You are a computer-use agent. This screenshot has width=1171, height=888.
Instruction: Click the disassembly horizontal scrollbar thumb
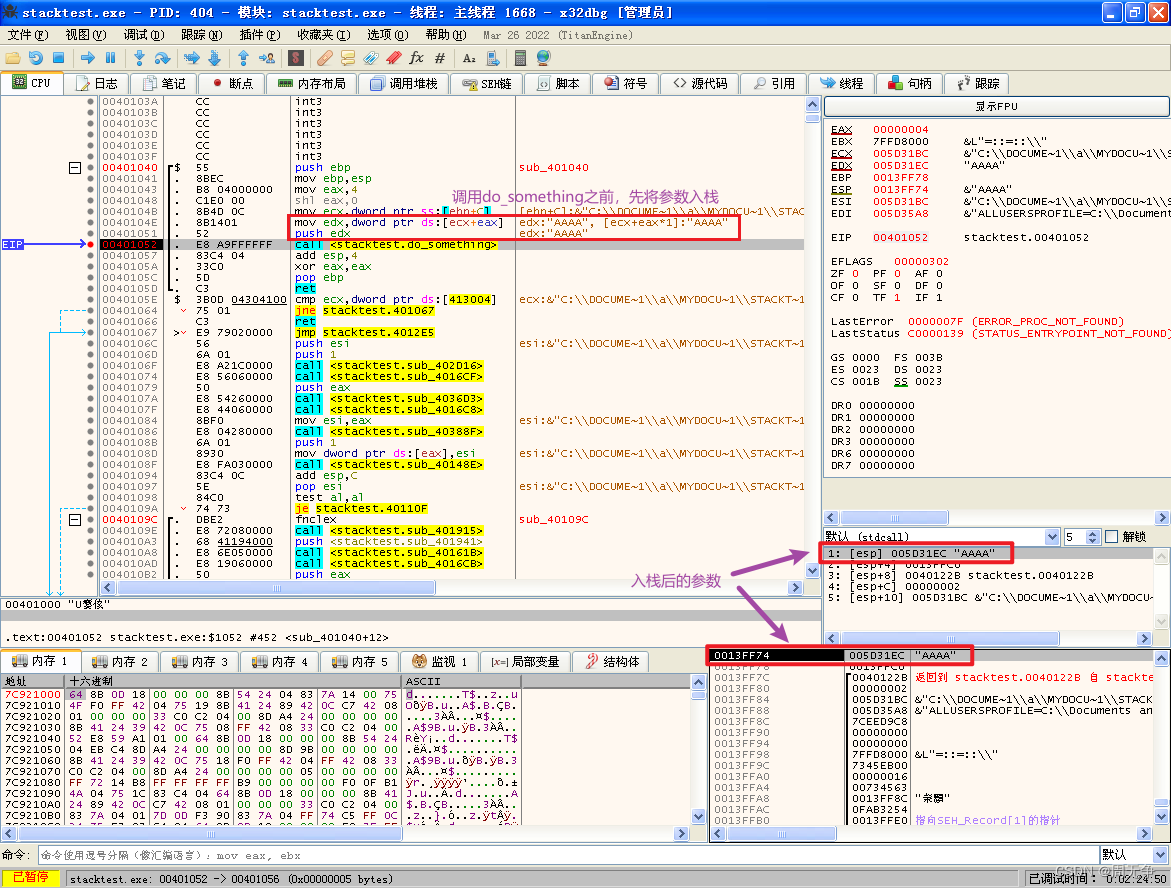click(276, 588)
